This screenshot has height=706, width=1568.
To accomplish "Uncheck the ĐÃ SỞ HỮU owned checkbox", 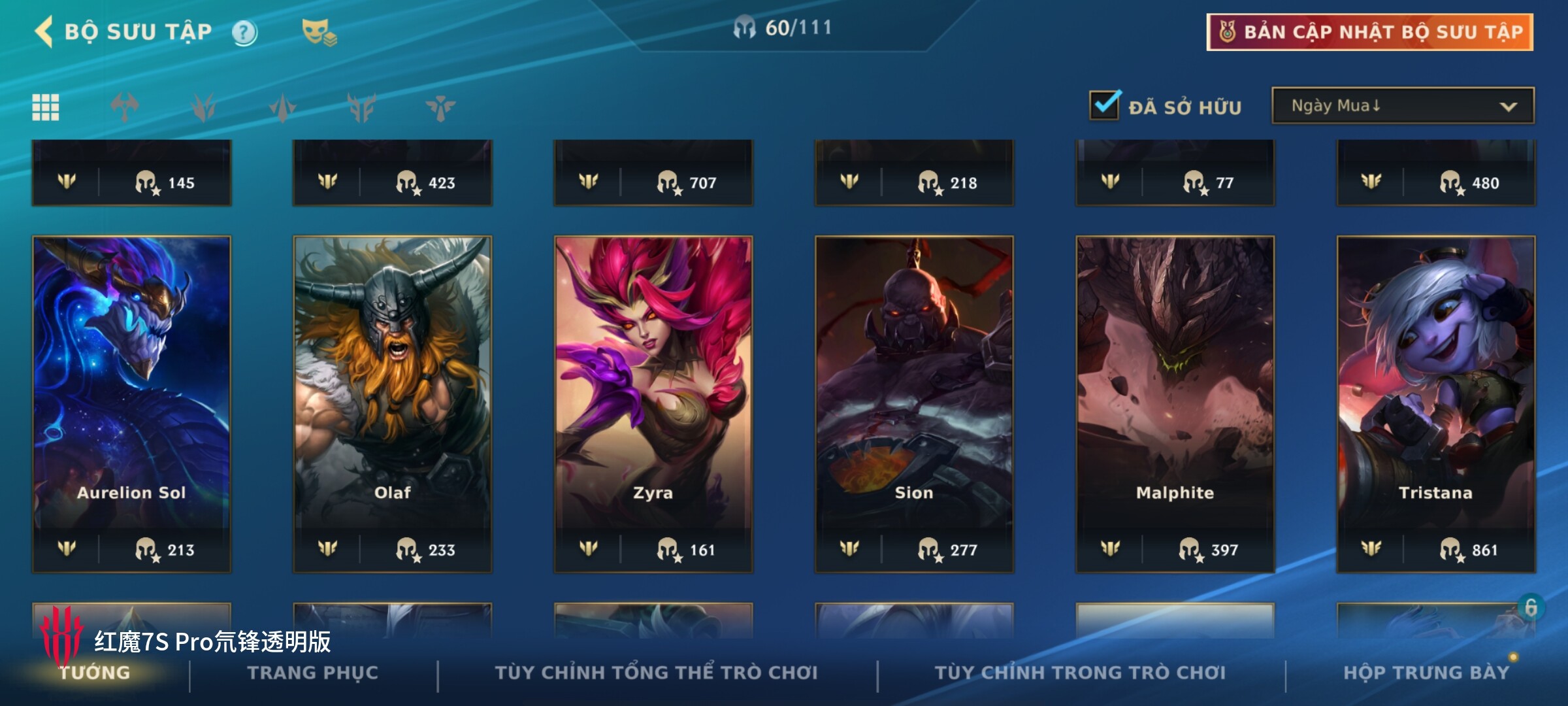I will coord(1105,105).
